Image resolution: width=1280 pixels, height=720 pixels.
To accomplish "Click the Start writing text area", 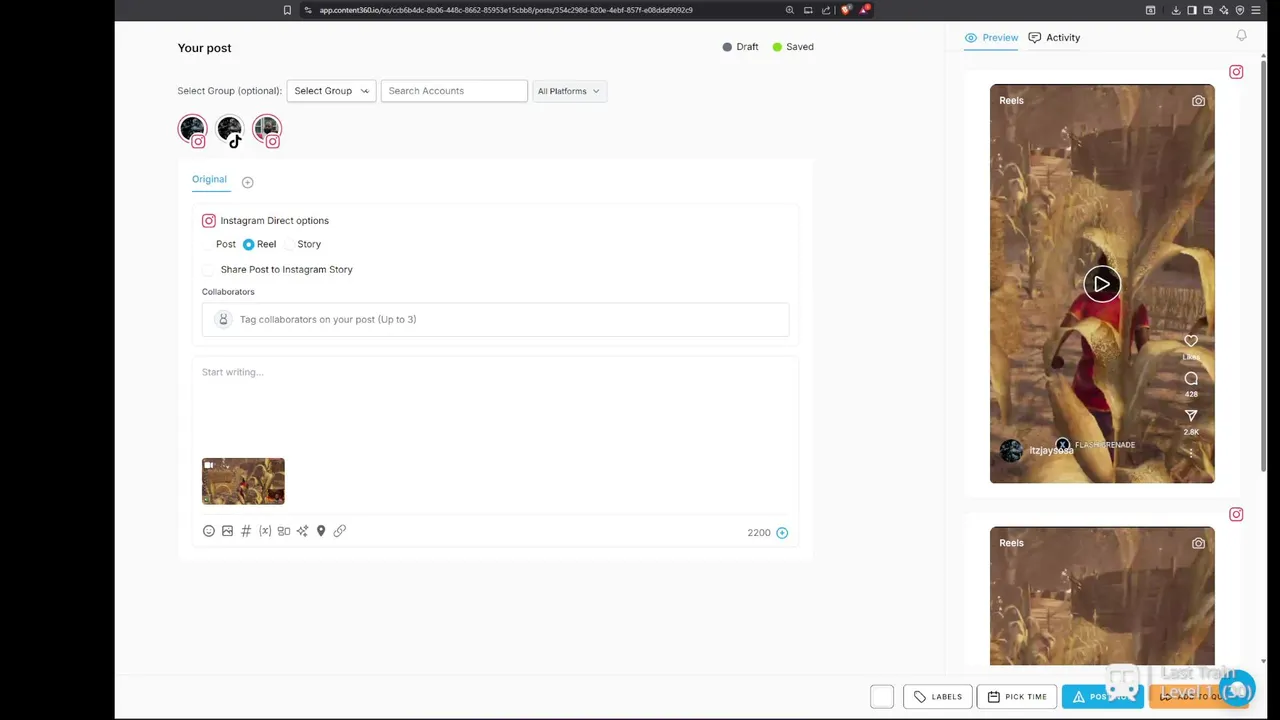I will [496, 405].
